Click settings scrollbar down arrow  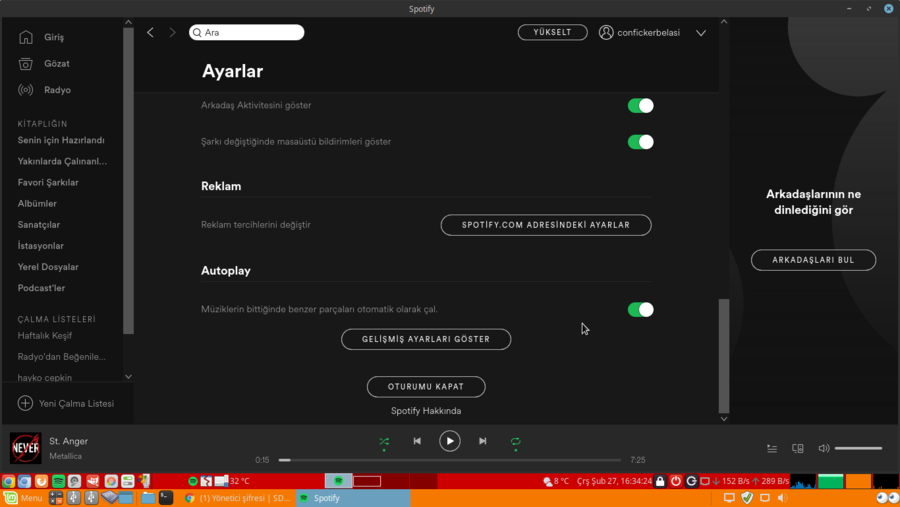(x=724, y=419)
